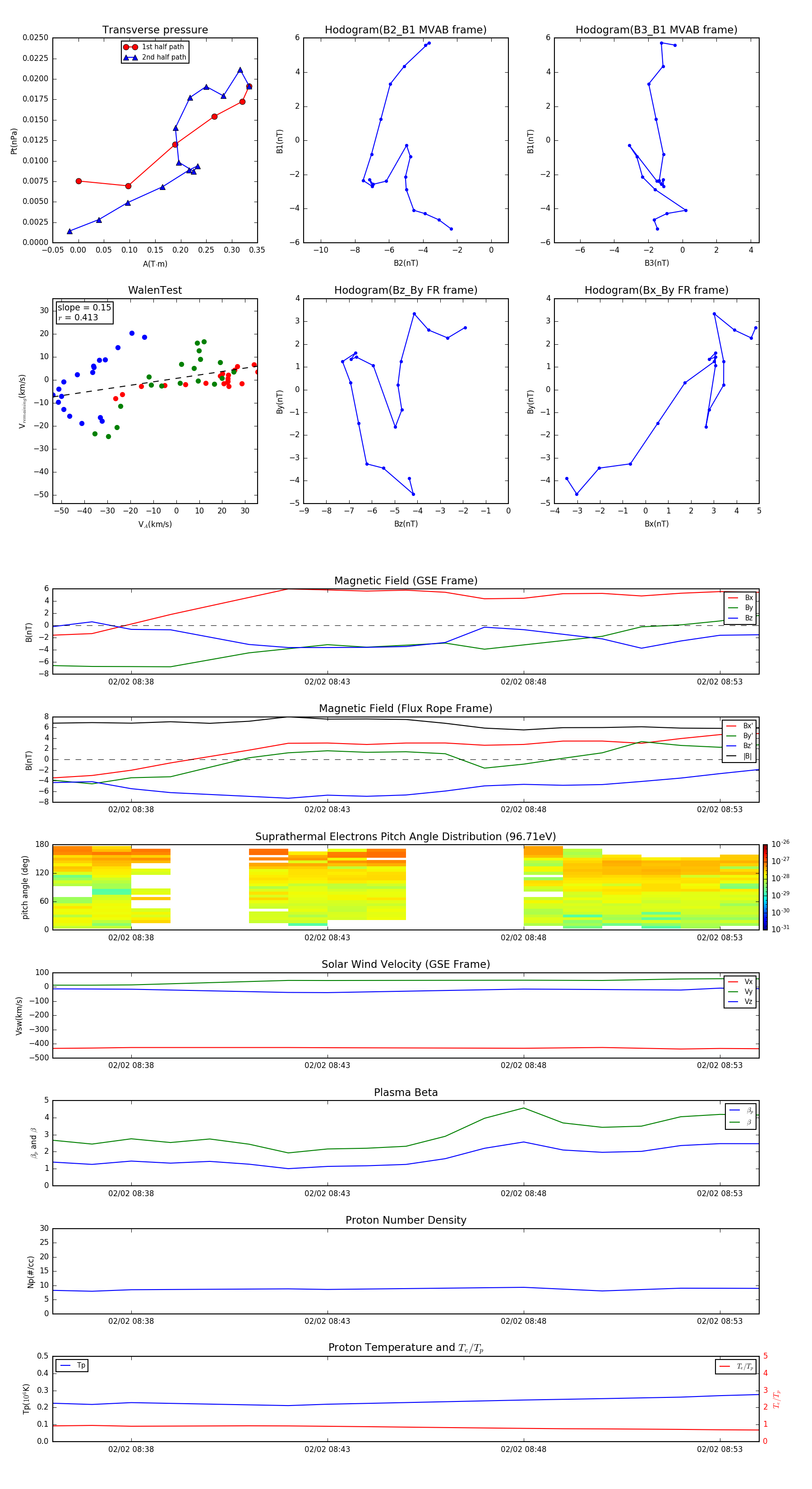Click the "Bz(nT)" x-axis label
The width and height of the screenshot is (812, 1489).
click(x=406, y=524)
